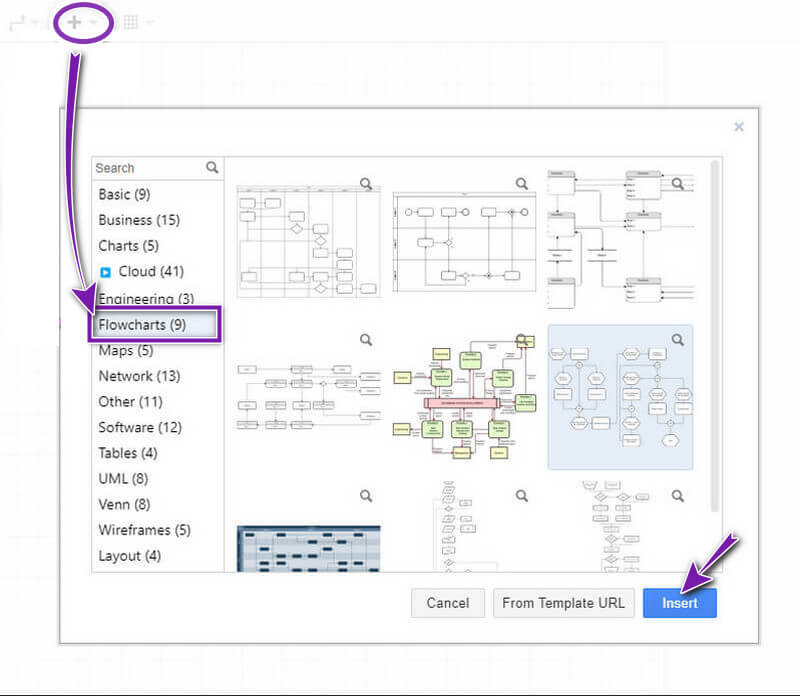800x696 pixels.
Task: Select the dark blue table template thumbnail
Action: coord(308,548)
